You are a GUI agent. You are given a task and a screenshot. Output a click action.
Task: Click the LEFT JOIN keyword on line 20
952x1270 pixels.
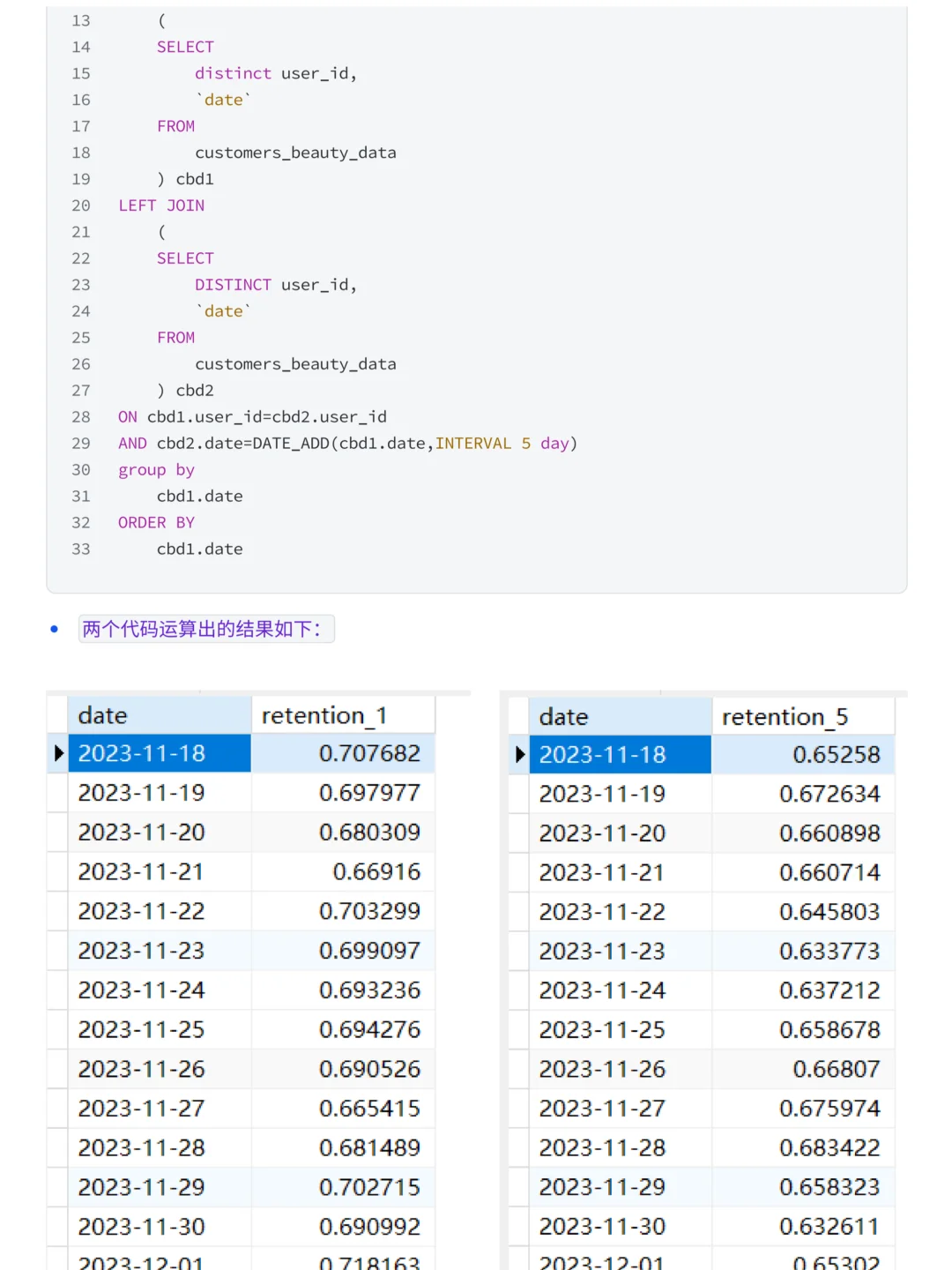tap(161, 205)
